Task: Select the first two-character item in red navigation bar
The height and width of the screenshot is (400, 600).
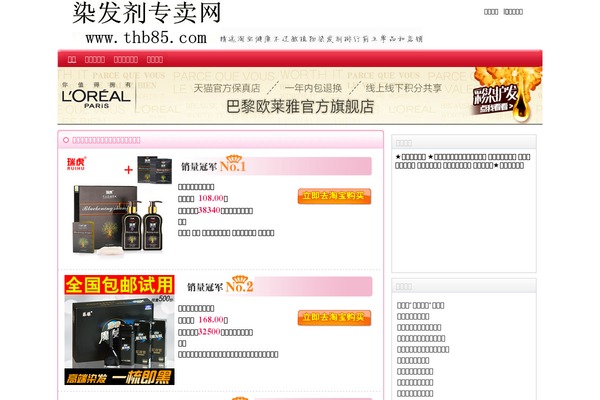Action: point(72,59)
